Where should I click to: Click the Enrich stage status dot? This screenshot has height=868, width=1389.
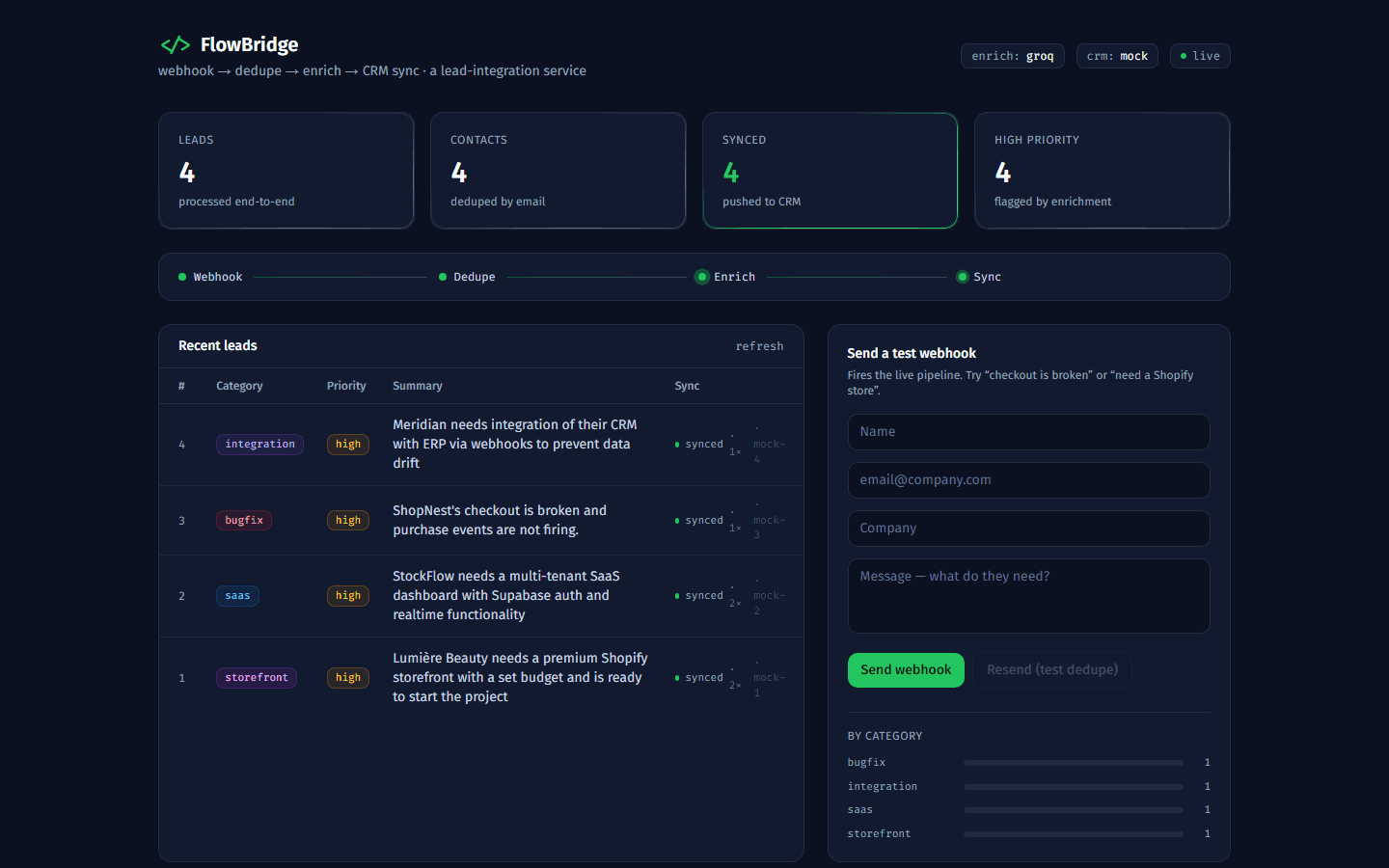click(x=702, y=277)
